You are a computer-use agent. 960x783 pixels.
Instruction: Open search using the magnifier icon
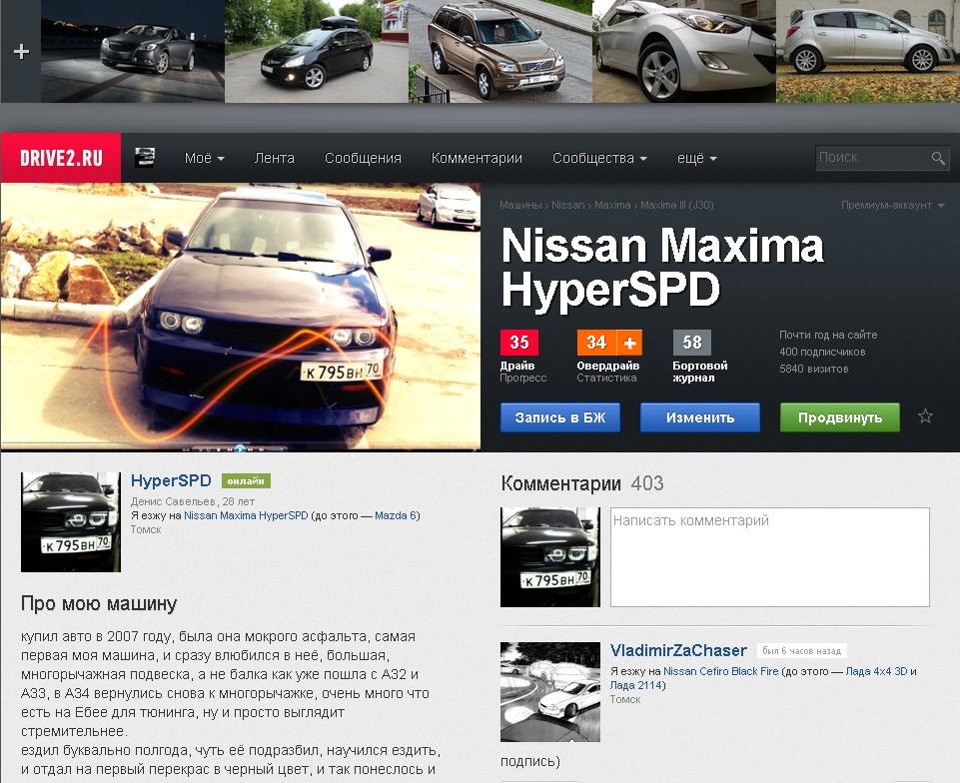(x=937, y=158)
